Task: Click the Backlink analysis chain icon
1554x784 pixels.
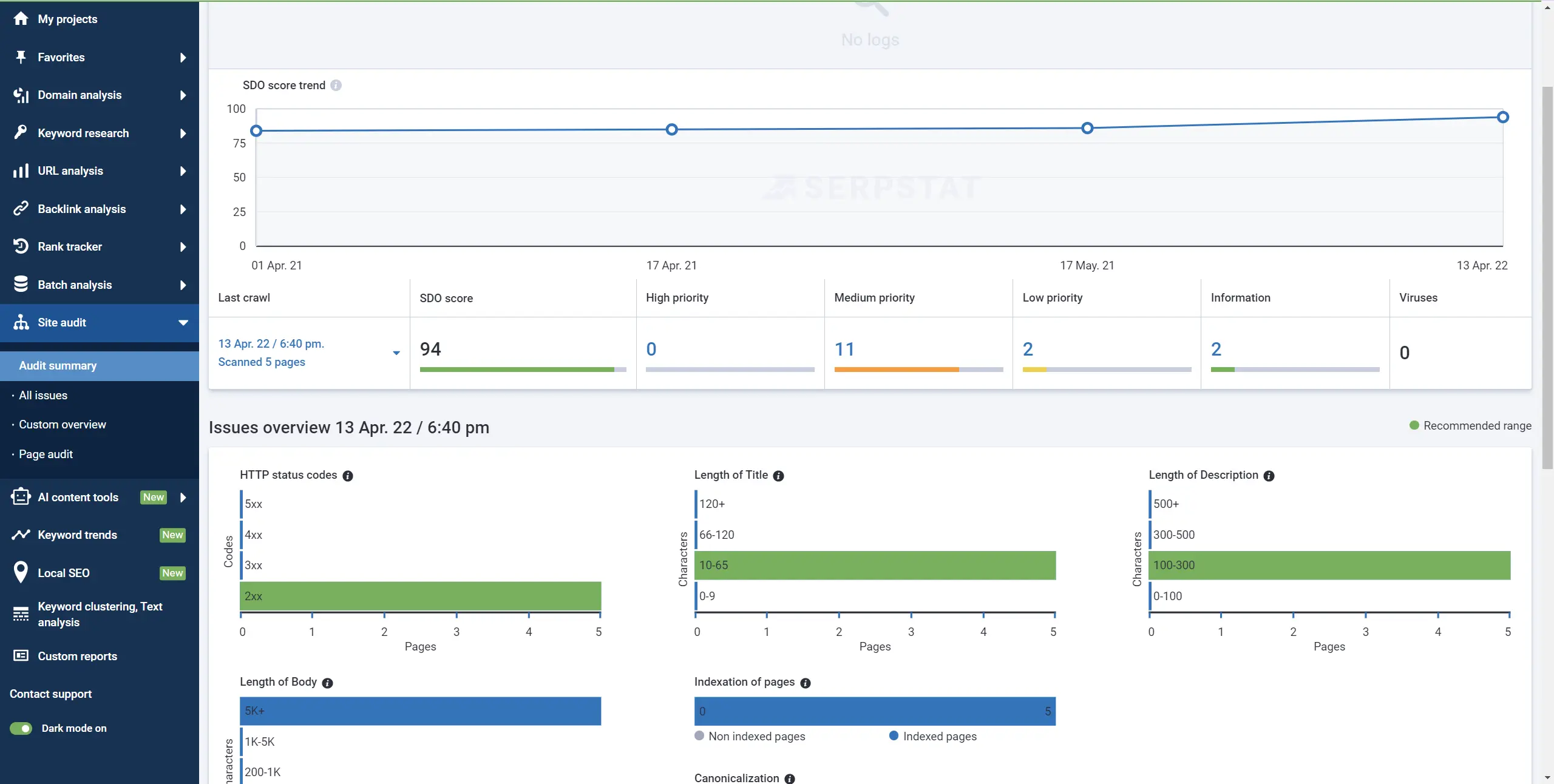Action: coord(21,209)
